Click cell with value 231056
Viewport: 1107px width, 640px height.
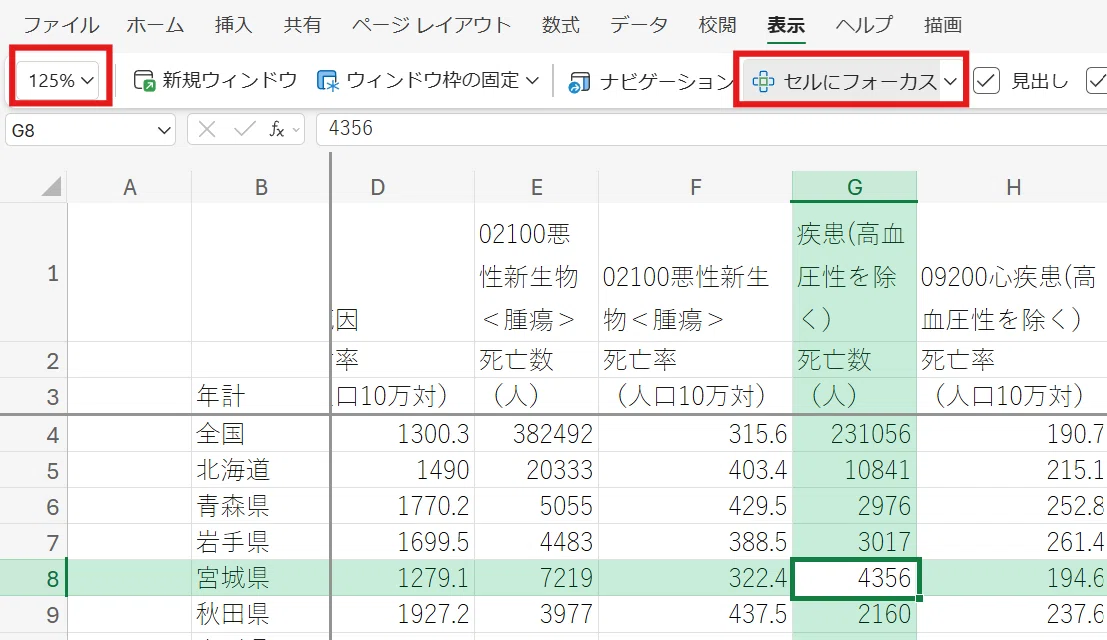pos(854,434)
